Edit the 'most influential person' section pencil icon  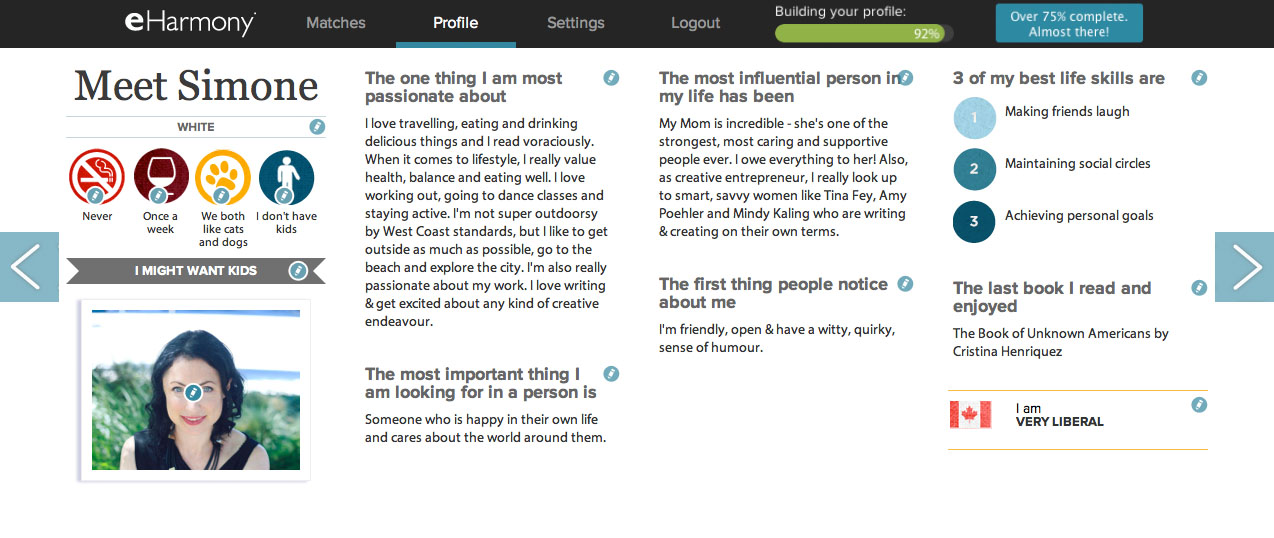(905, 78)
